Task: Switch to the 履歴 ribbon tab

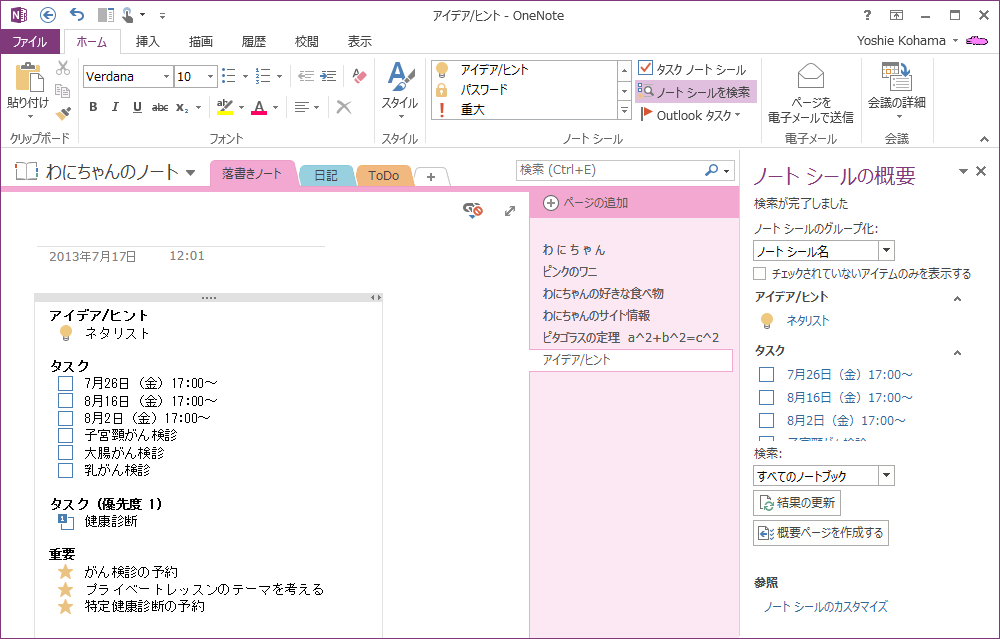Action: tap(253, 41)
